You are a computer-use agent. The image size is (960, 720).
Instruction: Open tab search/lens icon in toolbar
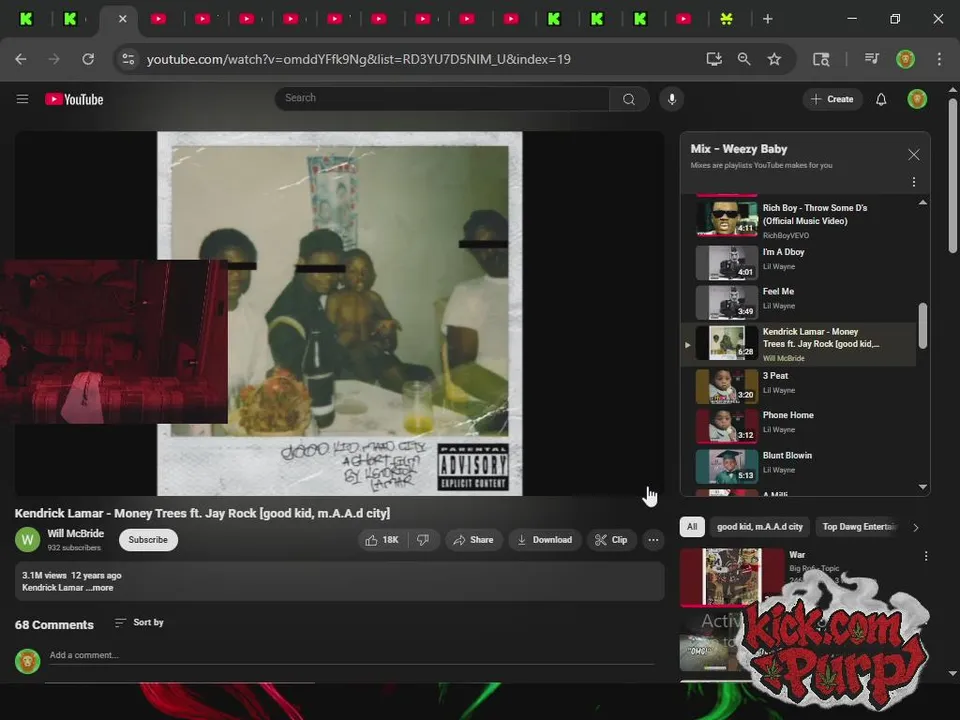(x=821, y=59)
